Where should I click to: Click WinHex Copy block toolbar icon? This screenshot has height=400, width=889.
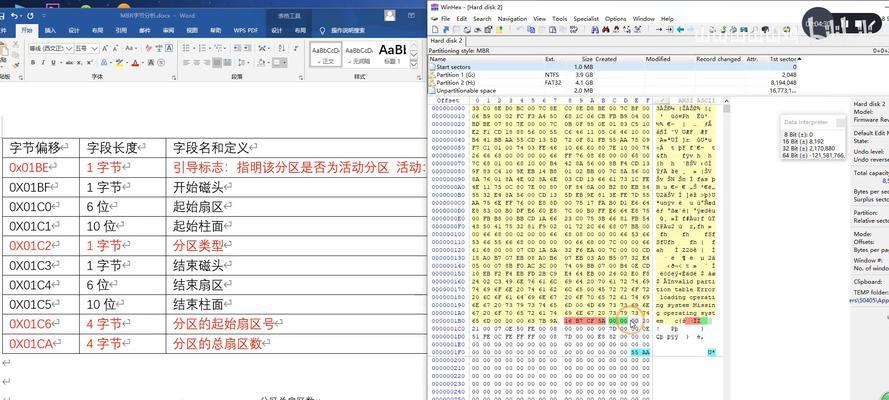531,29
